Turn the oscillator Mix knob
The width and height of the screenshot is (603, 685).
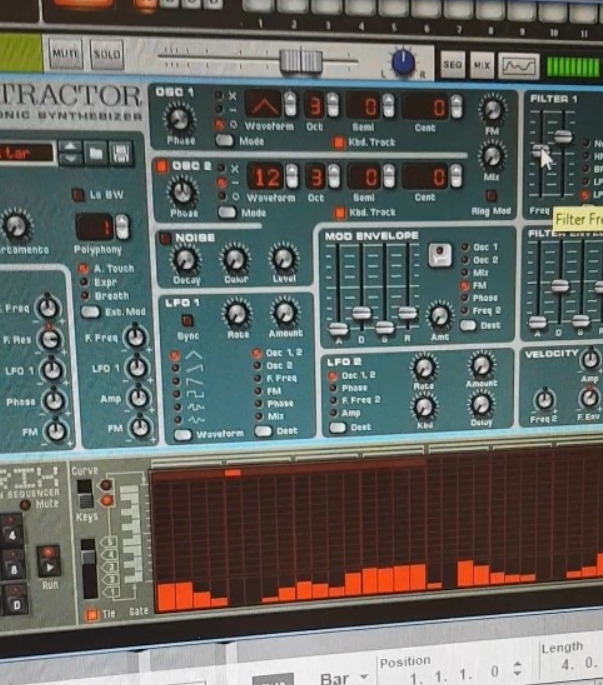(492, 156)
